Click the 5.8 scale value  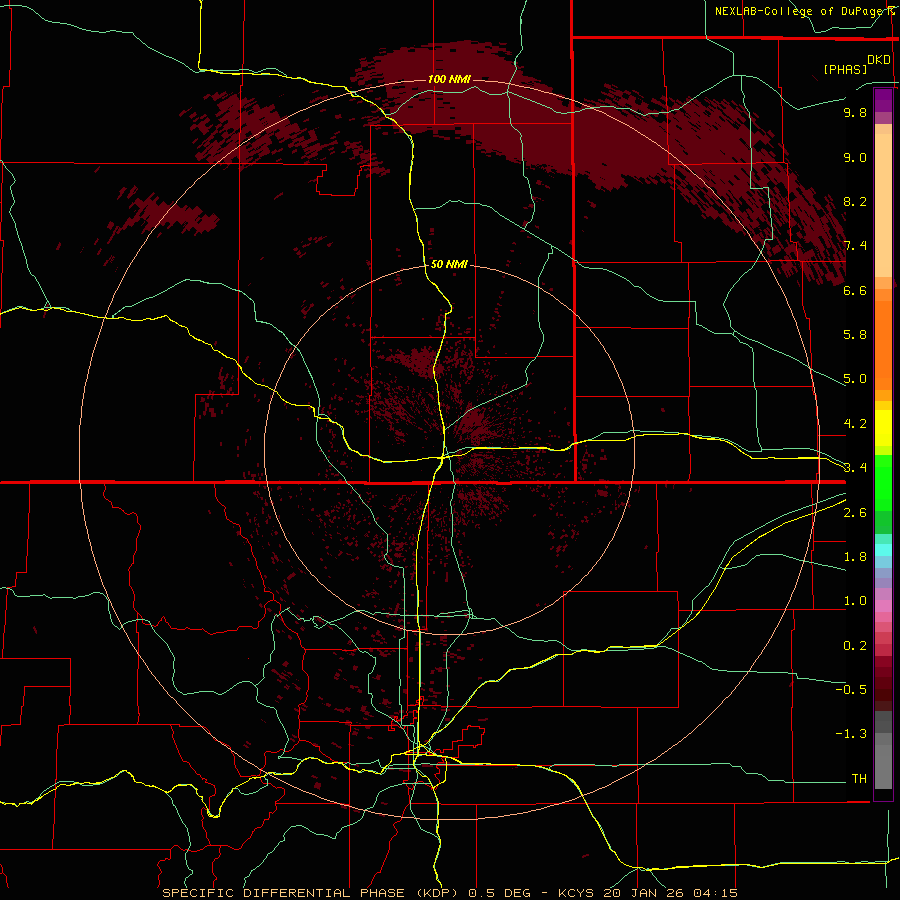pos(855,335)
